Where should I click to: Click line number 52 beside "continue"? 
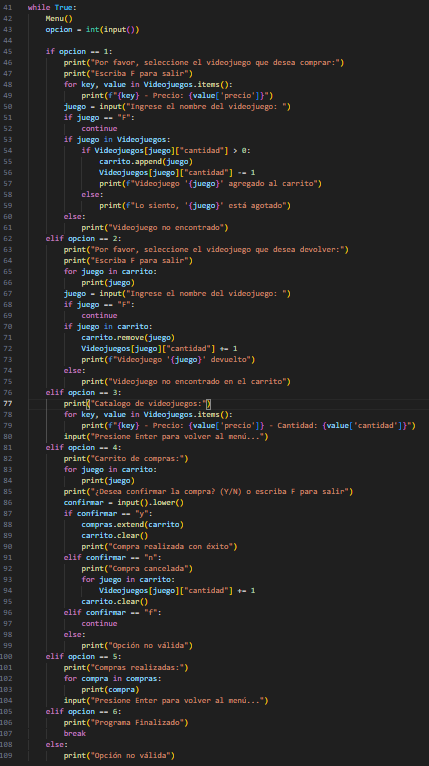8,128
